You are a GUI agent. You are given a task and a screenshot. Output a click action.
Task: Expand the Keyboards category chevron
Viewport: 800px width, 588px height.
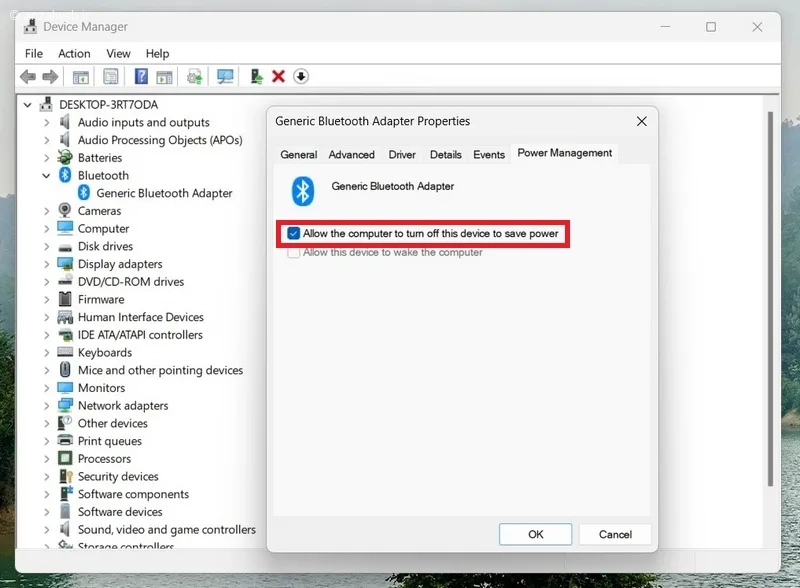(x=46, y=353)
